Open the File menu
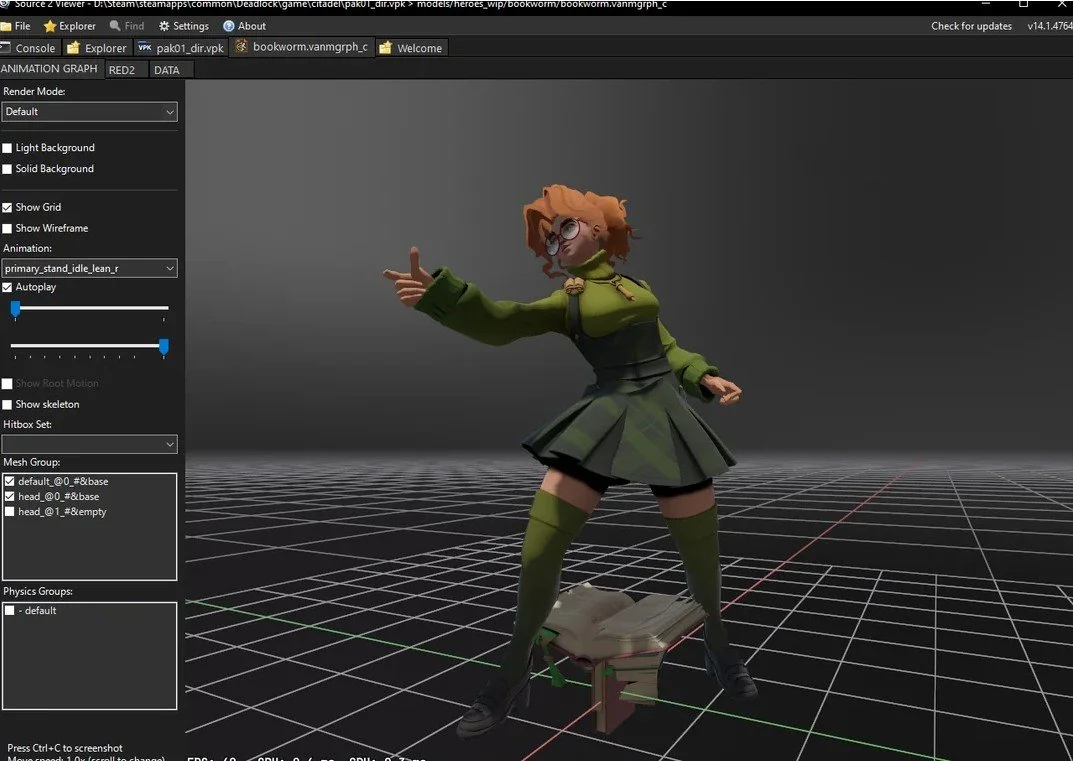1073x761 pixels. [16, 26]
